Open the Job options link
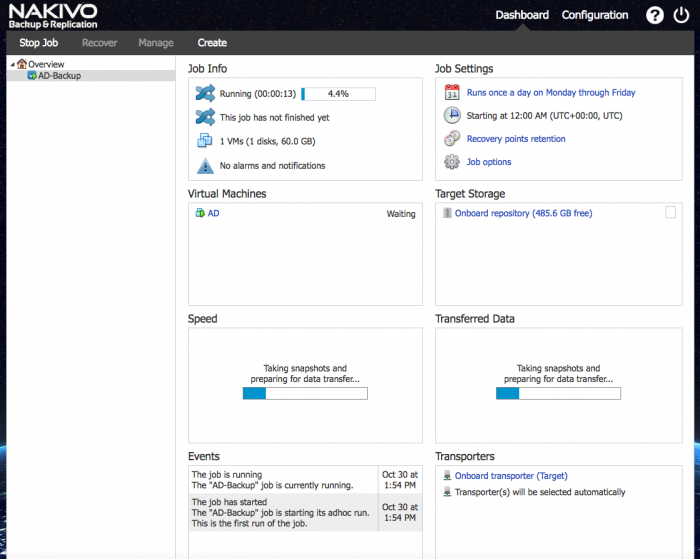Viewport: 700px width, 559px height. pos(489,162)
